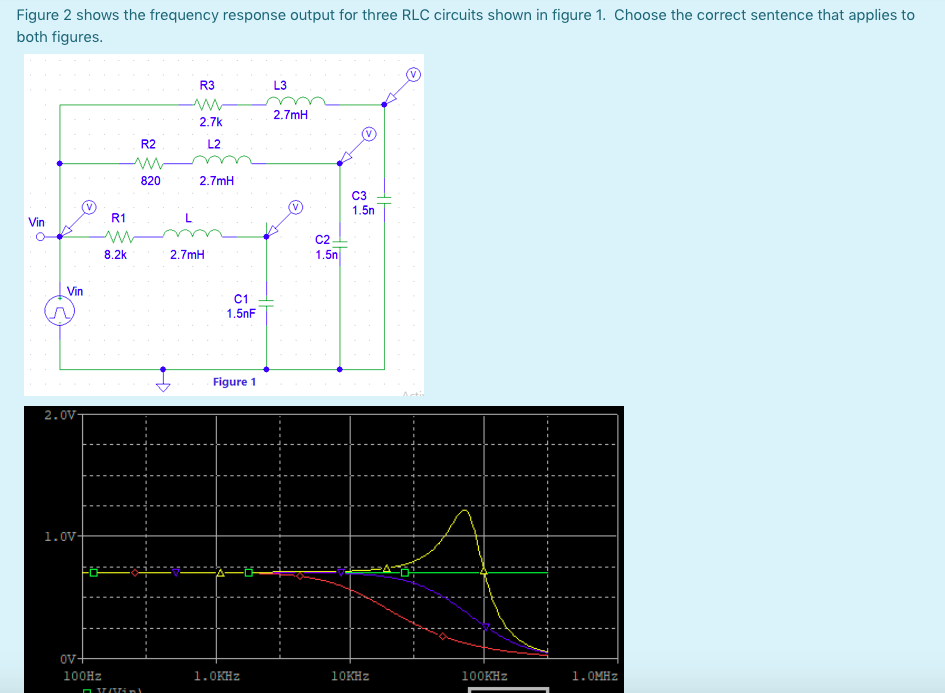The height and width of the screenshot is (693, 945).
Task: Click the green square trace marker on the plot
Action: (92, 573)
